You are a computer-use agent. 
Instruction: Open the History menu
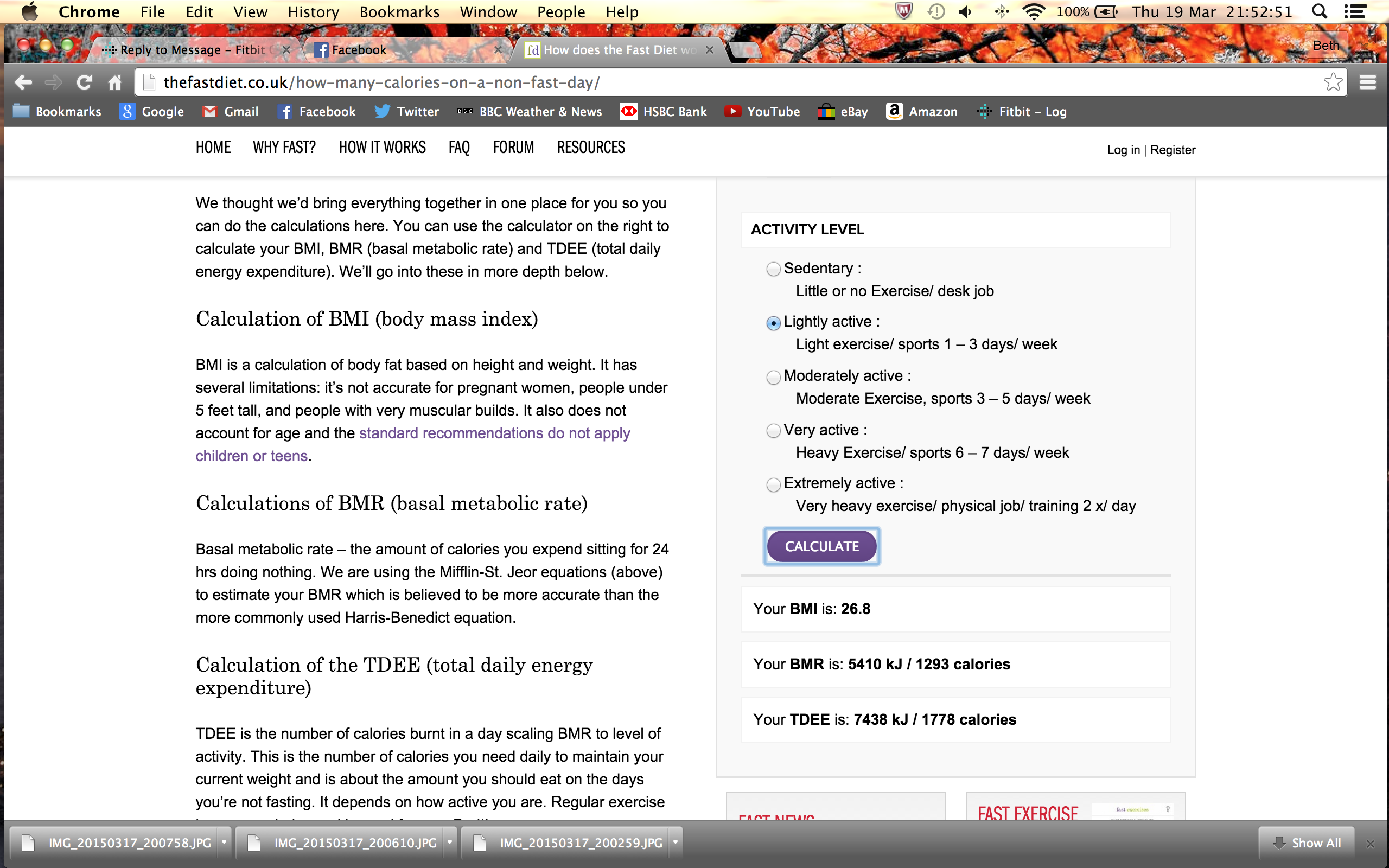point(313,12)
